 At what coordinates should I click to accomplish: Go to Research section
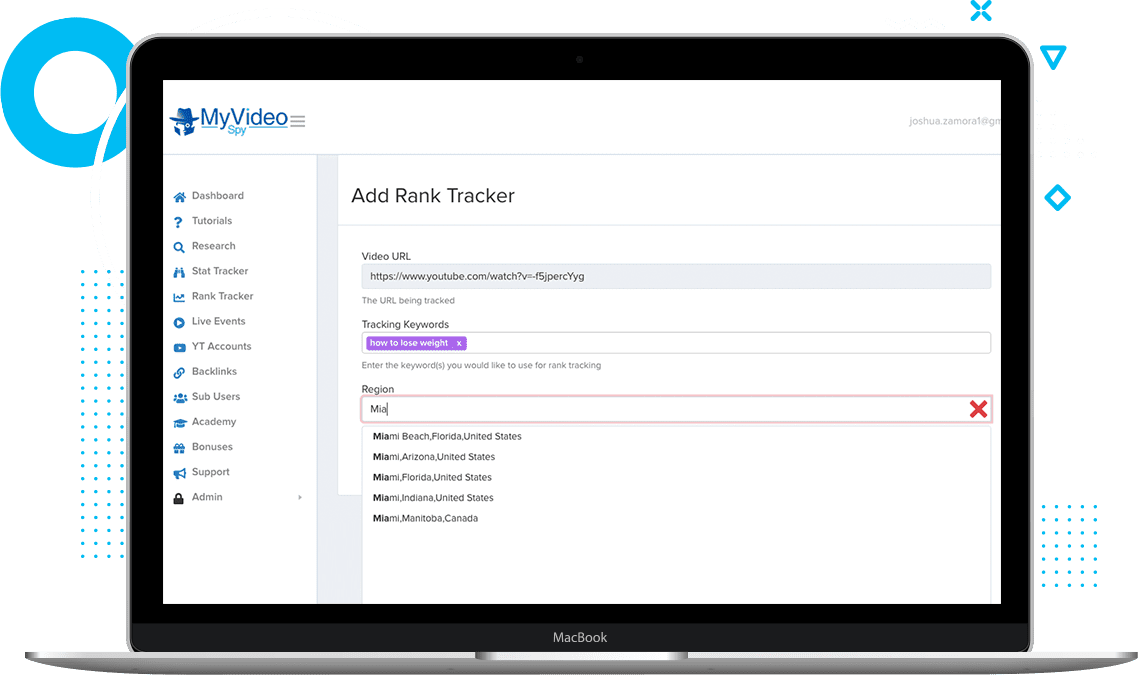tap(213, 246)
